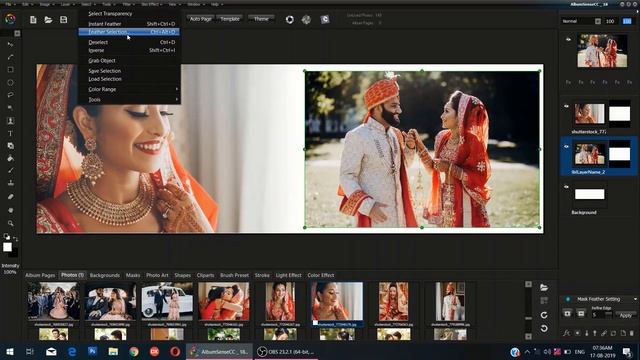This screenshot has height=360, width=640.
Task: Choose Feather Selection from the menu
Action: pos(129,32)
